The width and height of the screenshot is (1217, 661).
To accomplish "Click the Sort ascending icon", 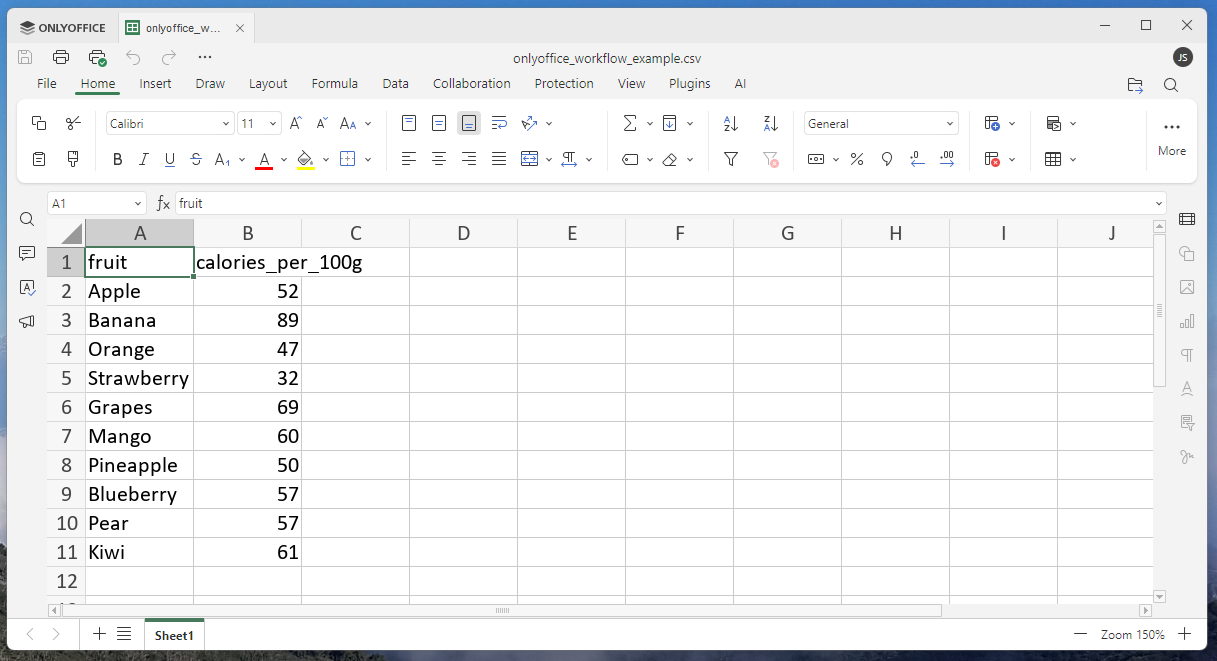I will point(730,124).
